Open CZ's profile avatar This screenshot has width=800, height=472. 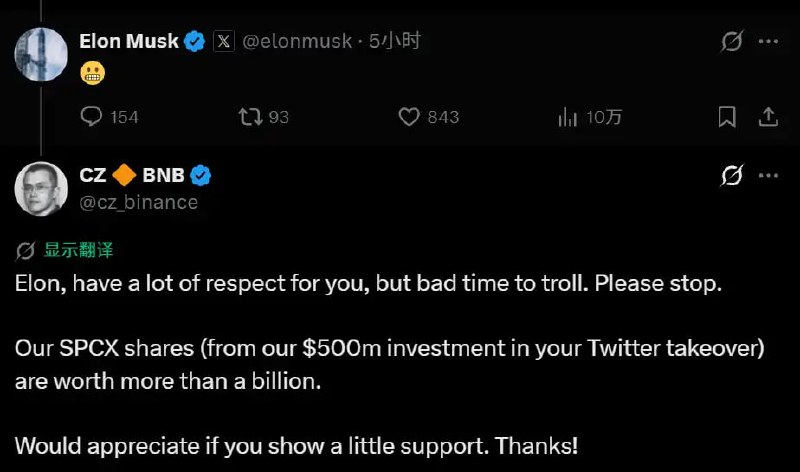[41, 189]
